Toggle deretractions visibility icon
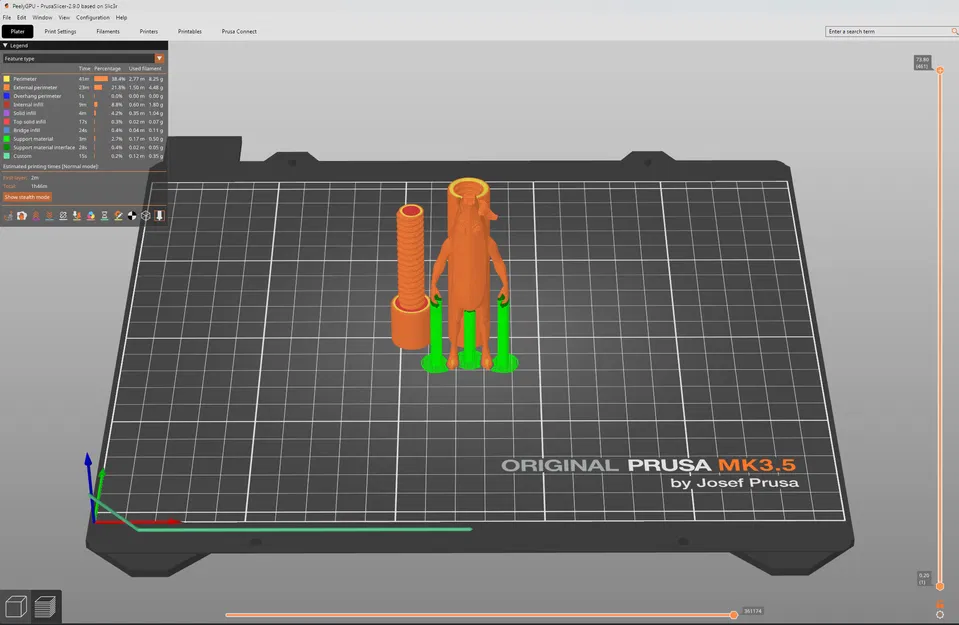The image size is (959, 625). coord(50,216)
